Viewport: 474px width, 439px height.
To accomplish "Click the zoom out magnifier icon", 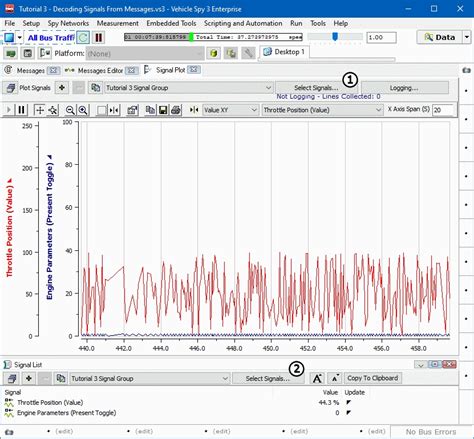I will click(70, 110).
